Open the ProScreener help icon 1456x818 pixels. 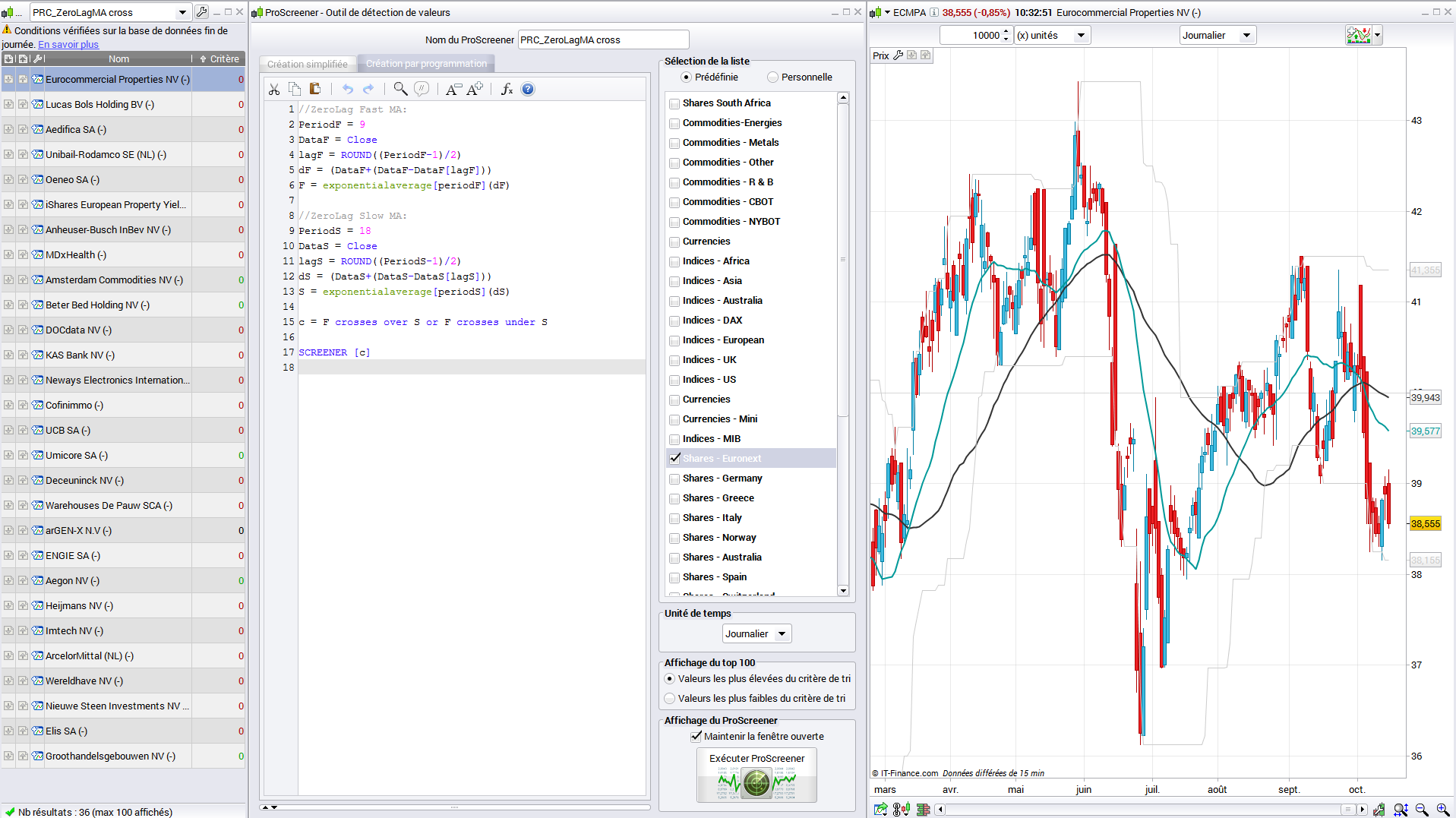[528, 90]
